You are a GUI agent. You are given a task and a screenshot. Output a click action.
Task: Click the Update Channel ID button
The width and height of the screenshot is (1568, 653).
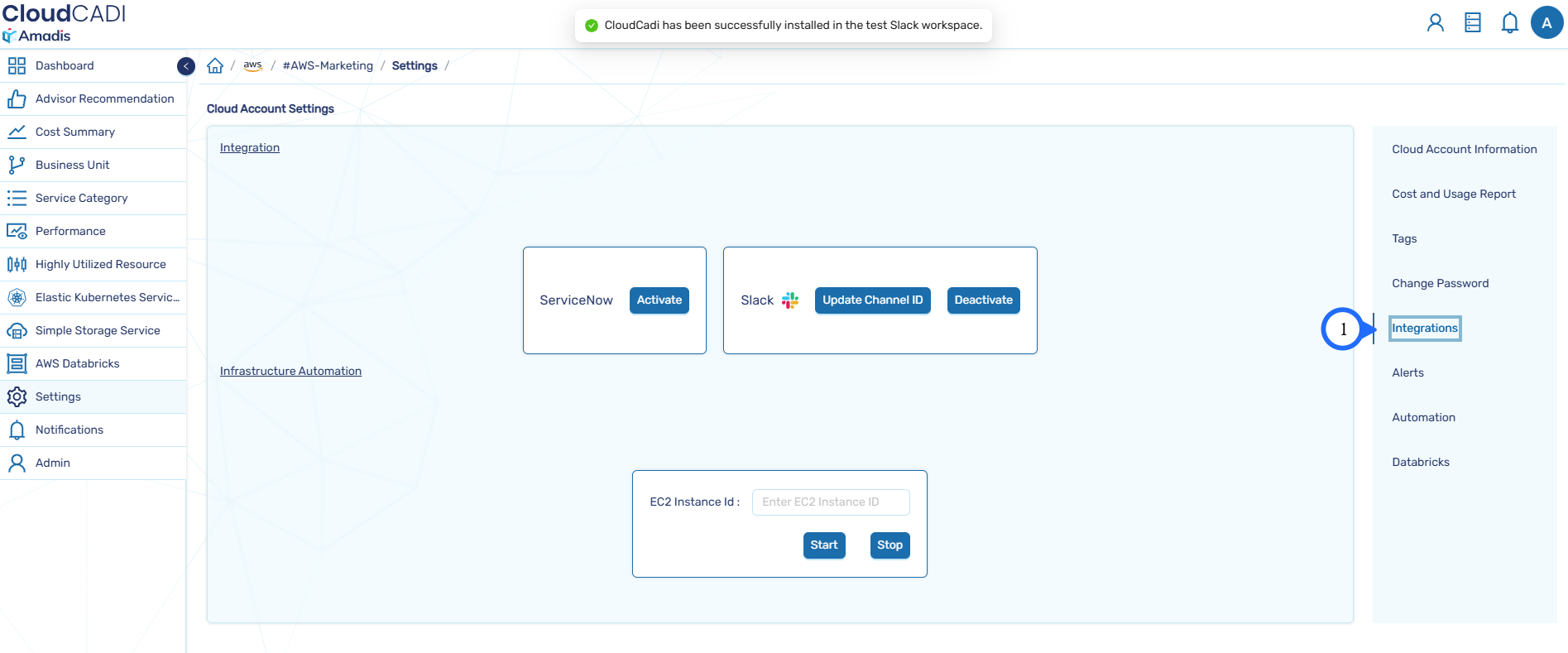[872, 300]
